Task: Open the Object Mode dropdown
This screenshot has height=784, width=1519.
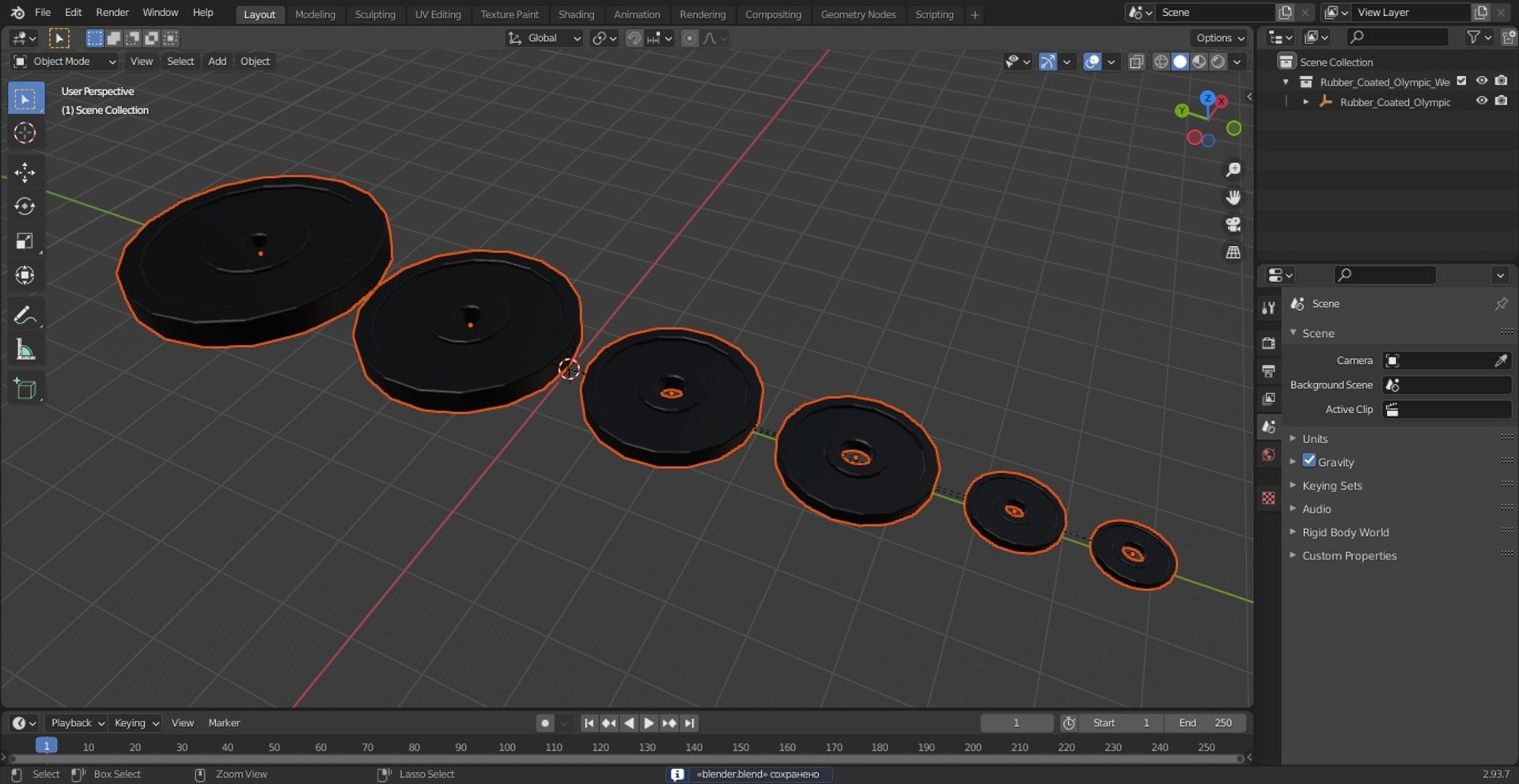Action: [x=65, y=62]
